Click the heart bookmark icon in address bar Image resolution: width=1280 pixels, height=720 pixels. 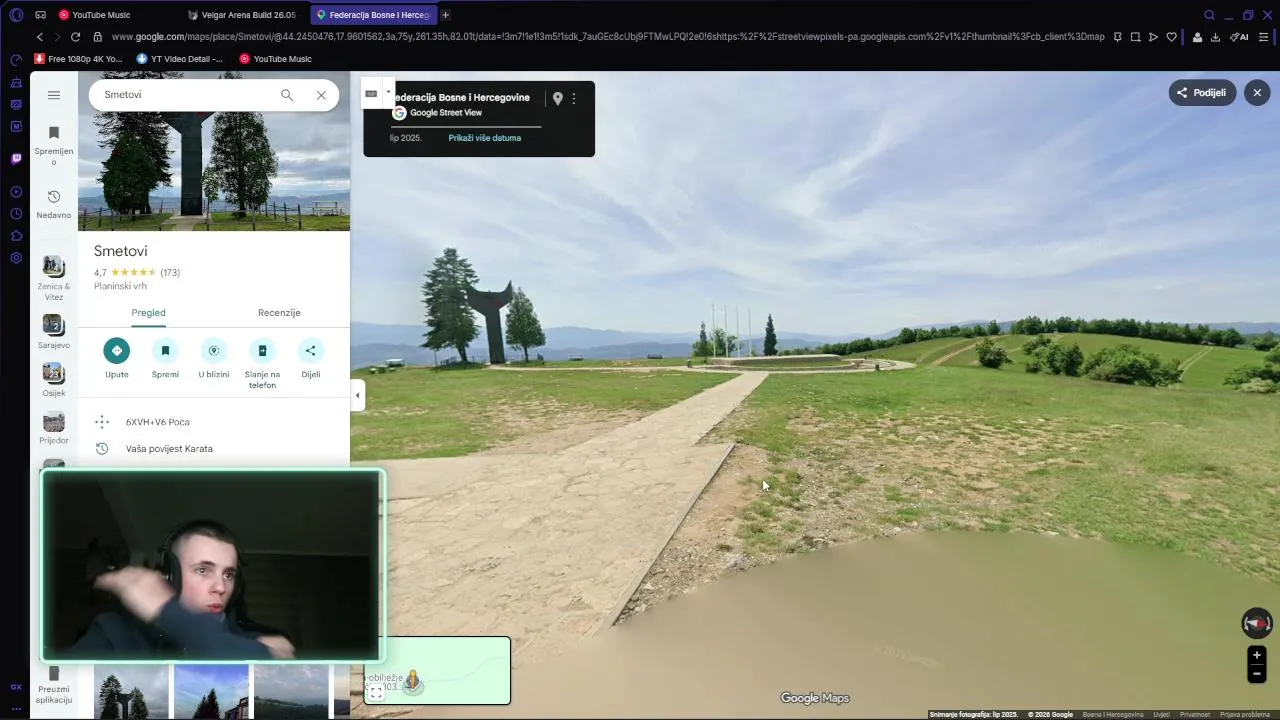pyautogui.click(x=1171, y=37)
